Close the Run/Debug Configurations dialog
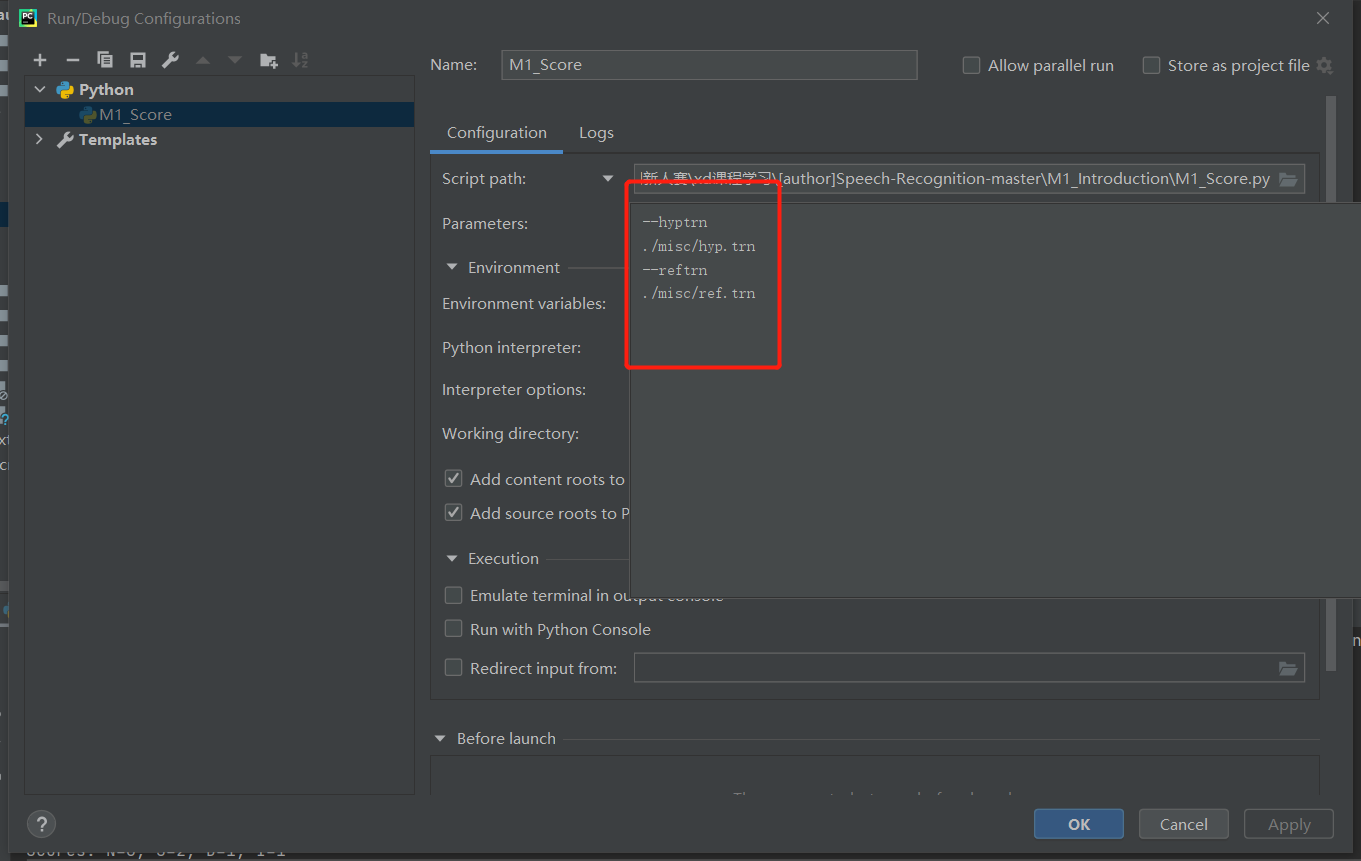 pos(1322,18)
